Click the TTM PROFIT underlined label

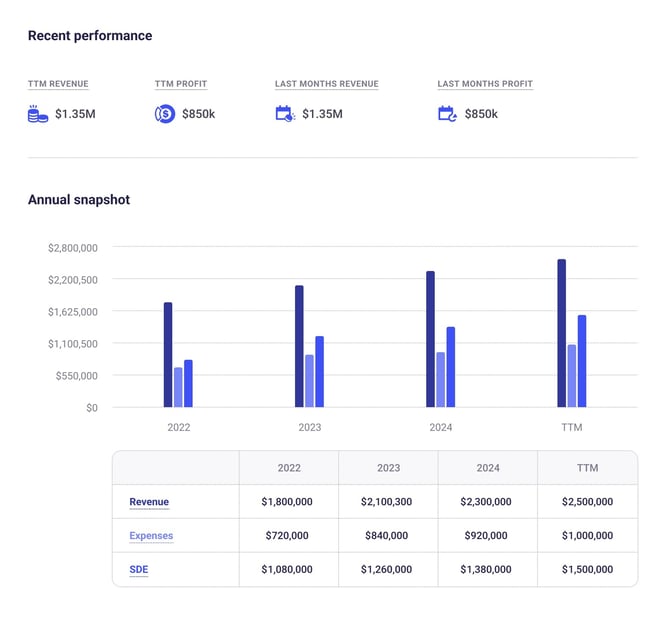(181, 84)
